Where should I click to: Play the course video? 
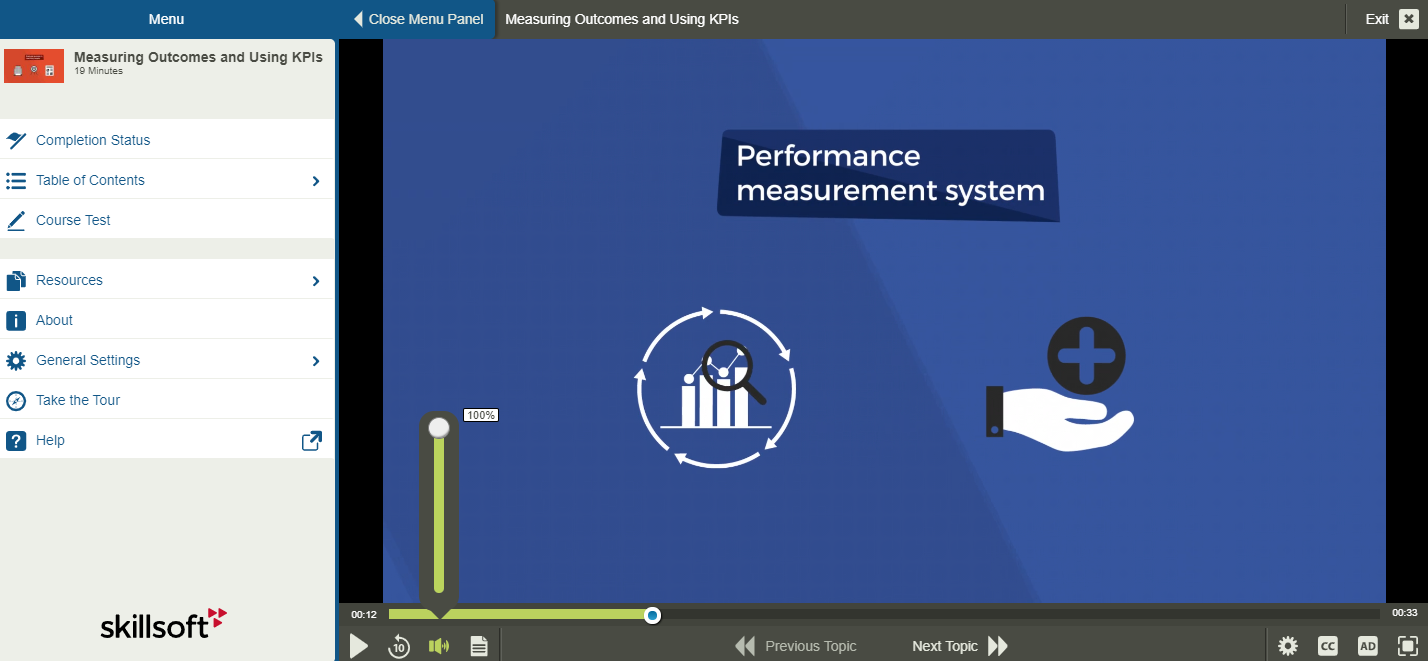(359, 646)
